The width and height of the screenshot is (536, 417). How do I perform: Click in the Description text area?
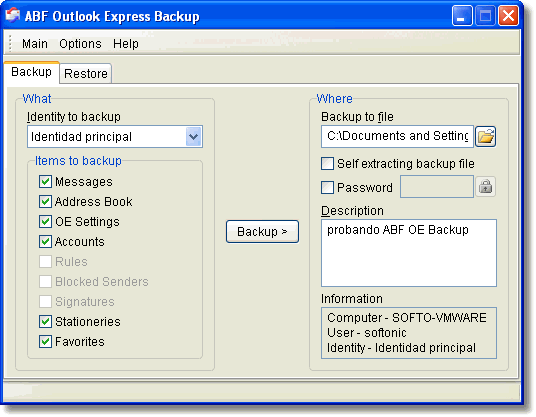pyautogui.click(x=409, y=253)
